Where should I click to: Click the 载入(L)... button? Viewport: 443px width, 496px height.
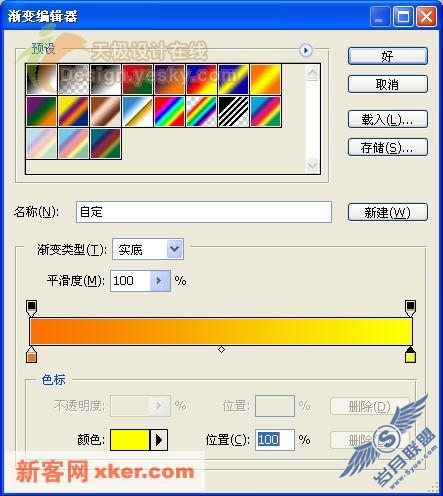(x=388, y=119)
